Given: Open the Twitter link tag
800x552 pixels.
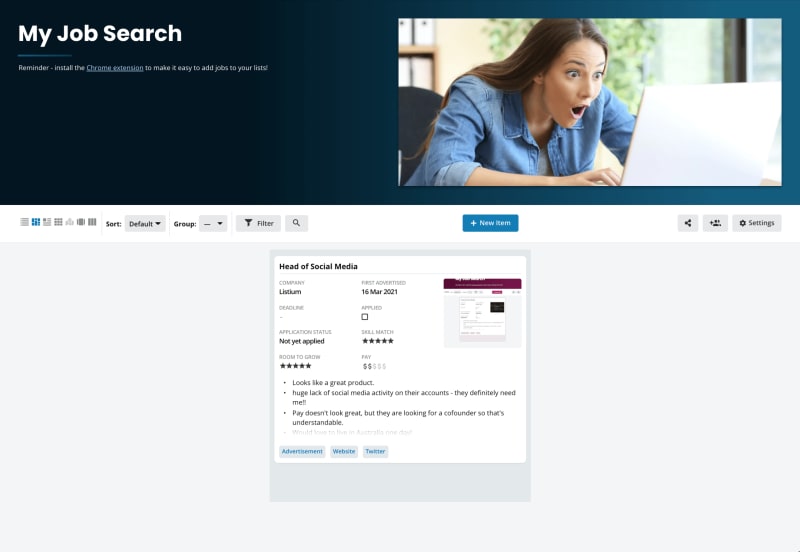Looking at the screenshot, I should (x=375, y=452).
